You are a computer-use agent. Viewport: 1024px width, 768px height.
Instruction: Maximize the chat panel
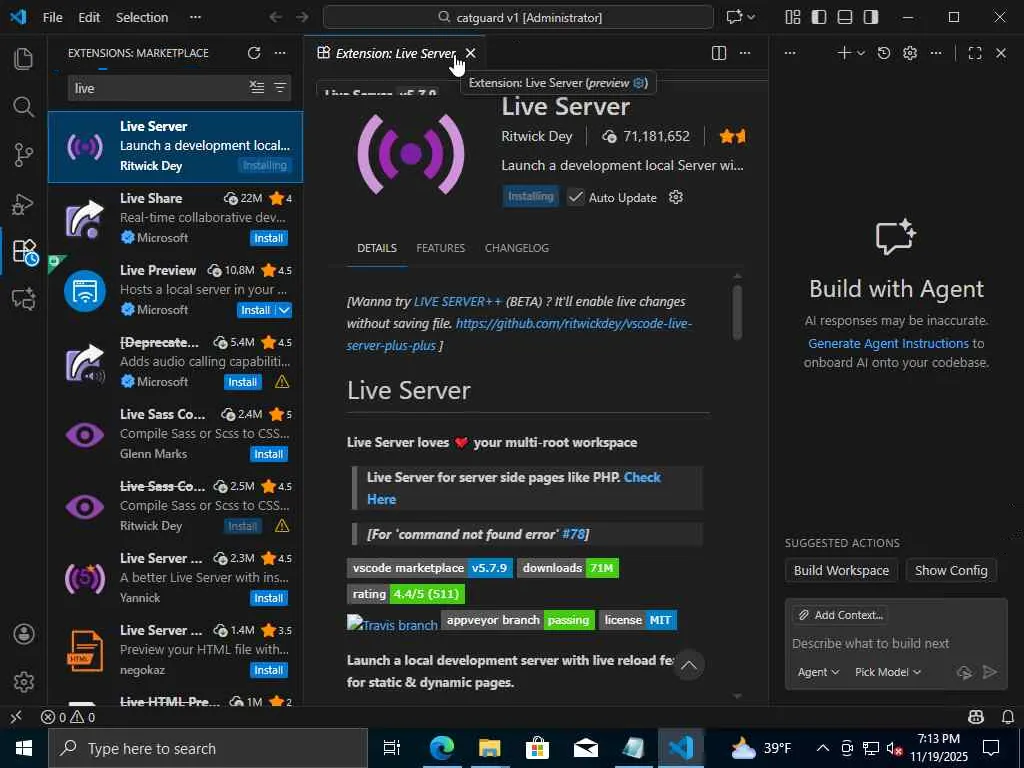(x=975, y=53)
